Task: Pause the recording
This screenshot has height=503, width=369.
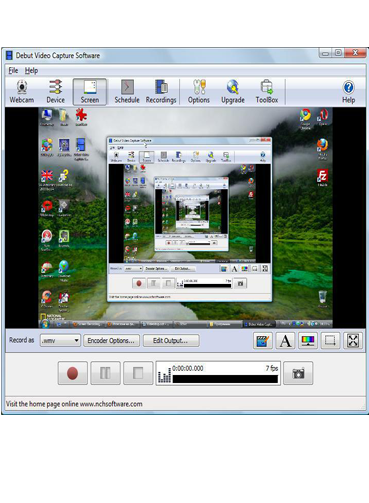Action: 105,373
